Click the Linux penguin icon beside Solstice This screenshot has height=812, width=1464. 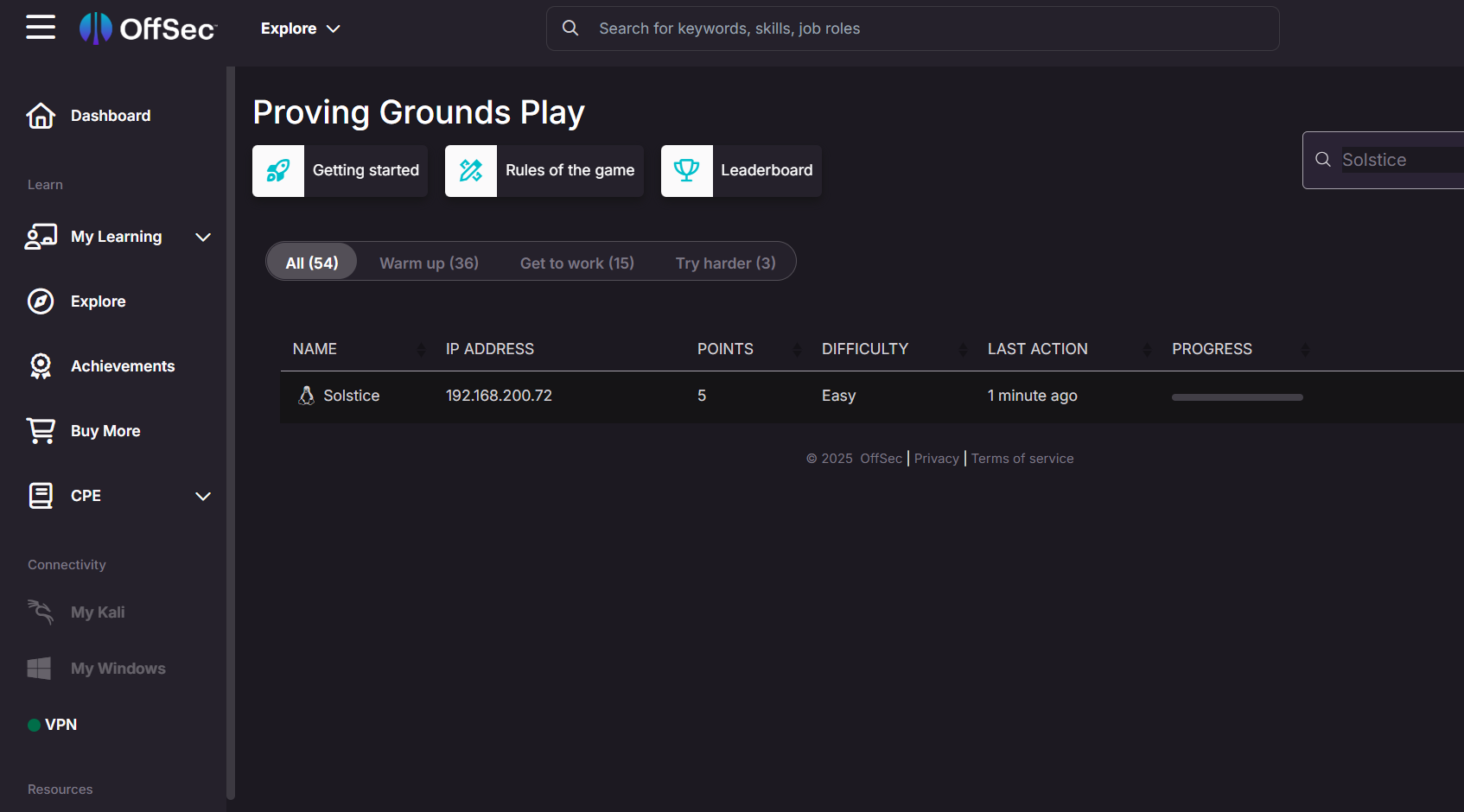(x=307, y=396)
